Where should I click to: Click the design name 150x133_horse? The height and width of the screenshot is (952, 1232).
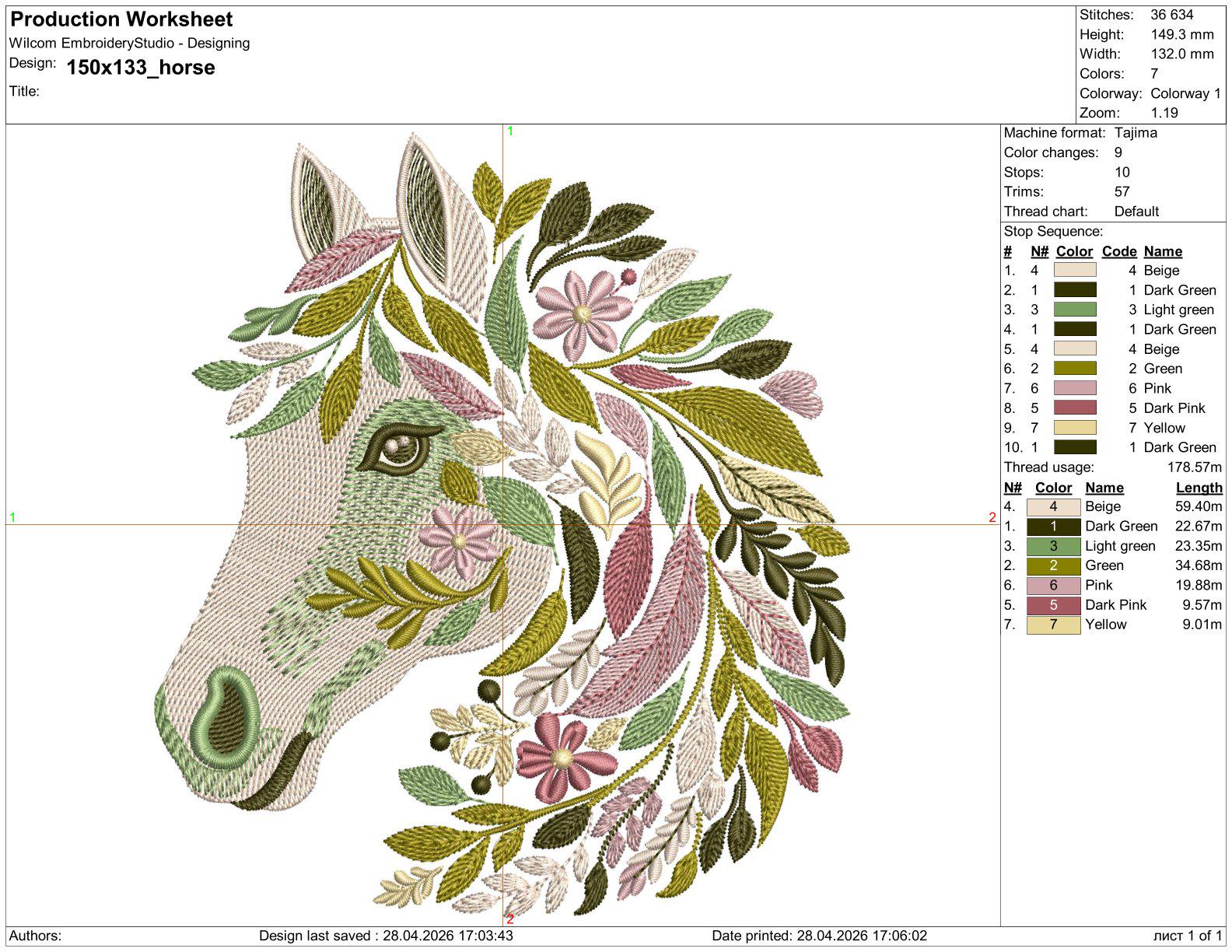(x=141, y=68)
